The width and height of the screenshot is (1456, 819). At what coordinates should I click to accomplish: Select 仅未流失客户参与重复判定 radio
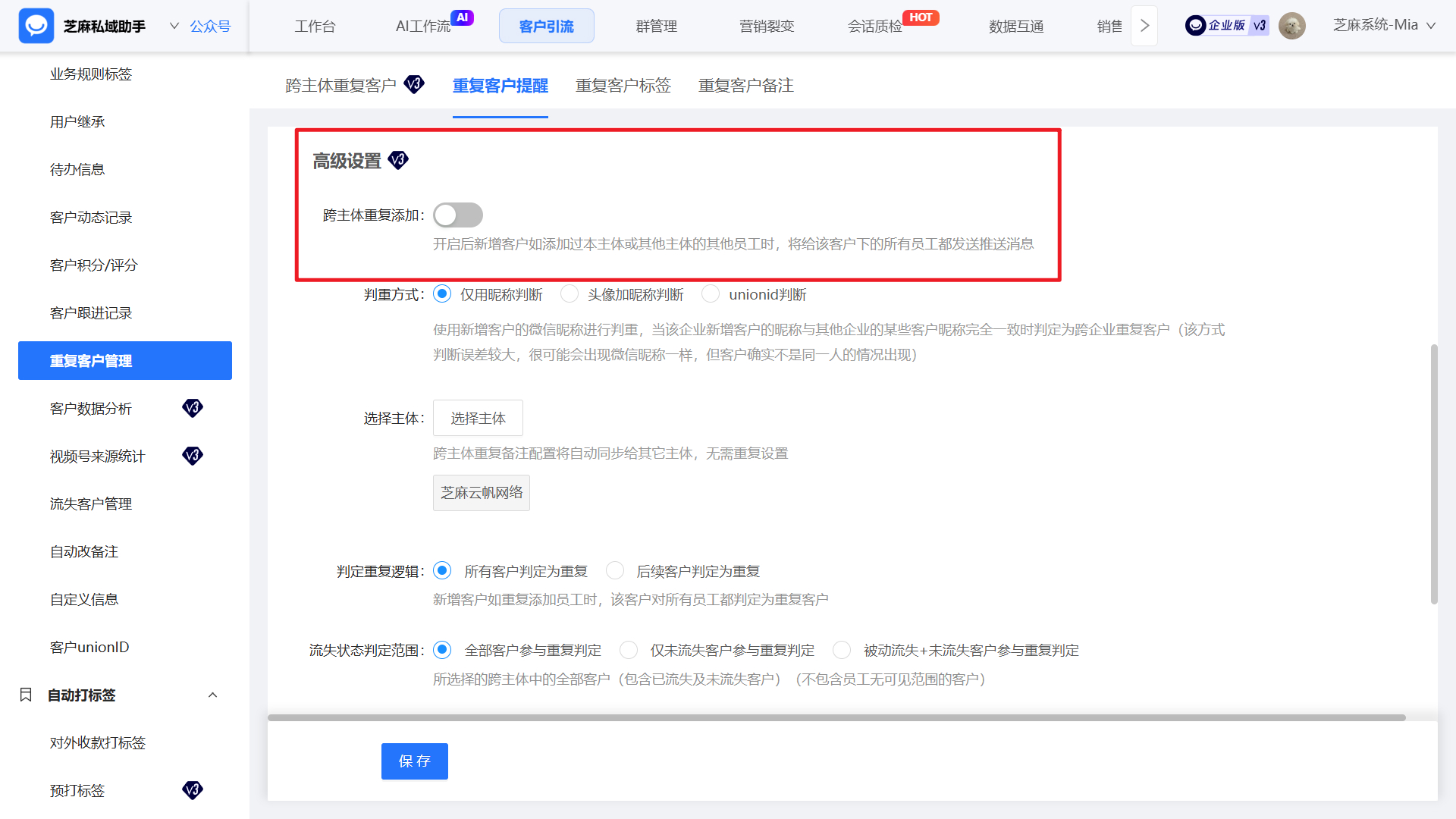(629, 650)
